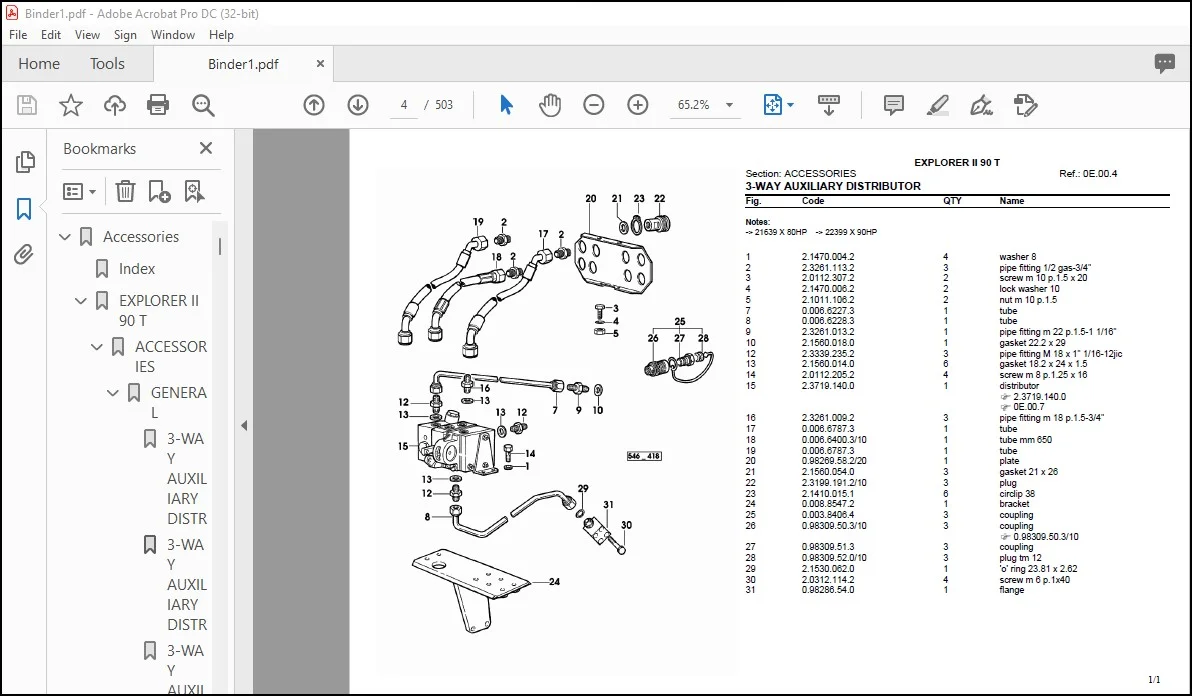Click part code 2.1470.004.2
The image size is (1192, 696).
pos(828,257)
